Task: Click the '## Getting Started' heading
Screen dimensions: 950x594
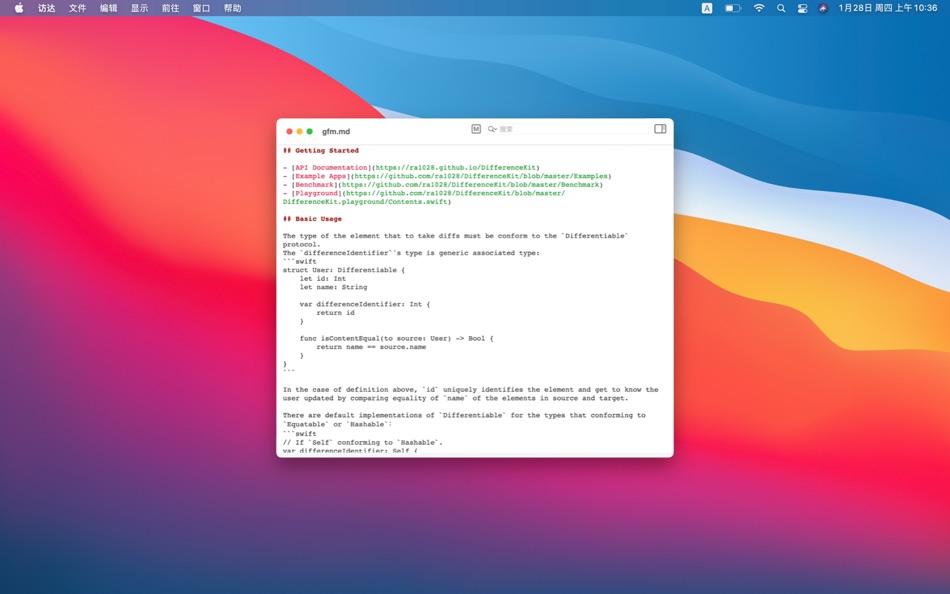Action: click(321, 150)
